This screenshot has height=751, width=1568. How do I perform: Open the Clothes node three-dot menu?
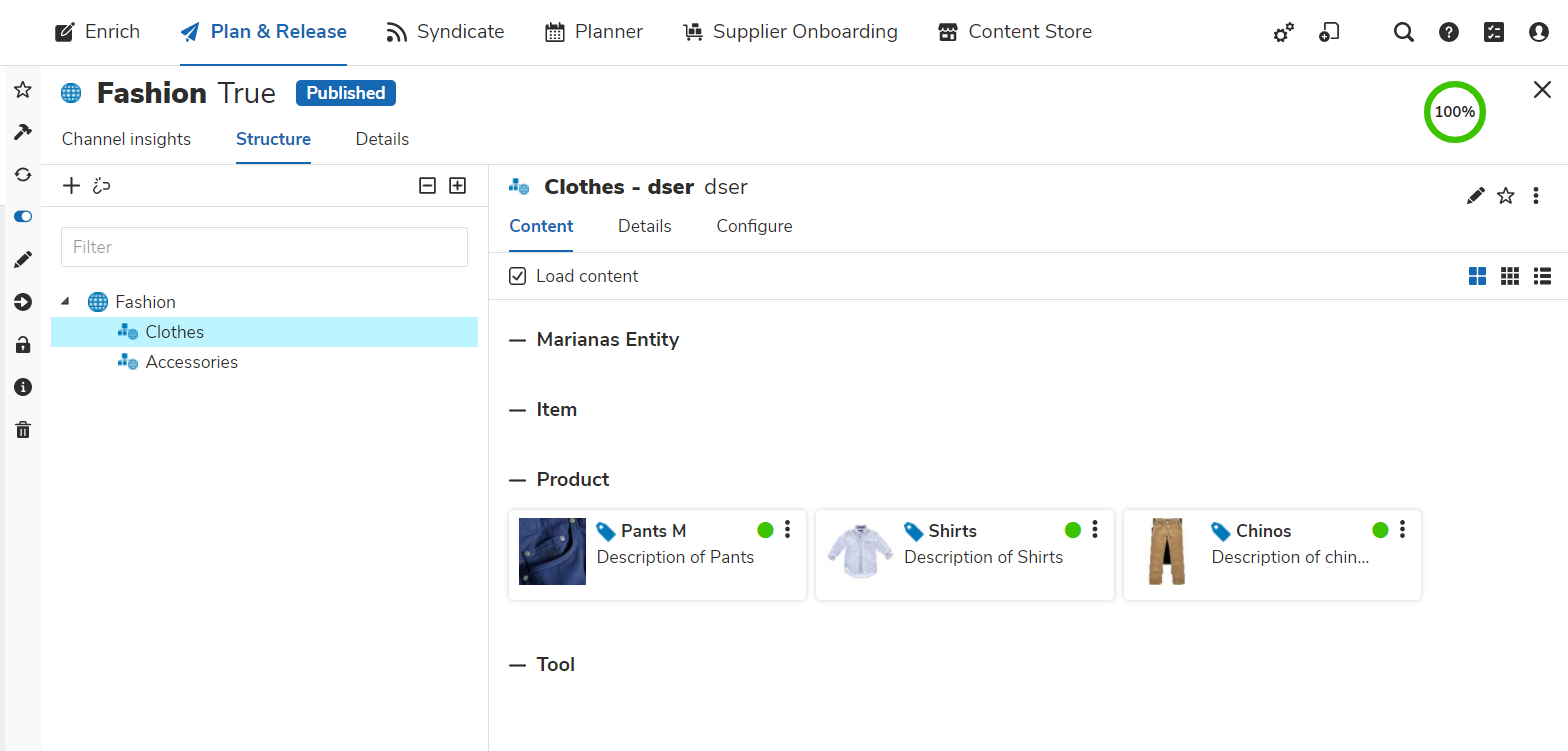[x=1536, y=196]
